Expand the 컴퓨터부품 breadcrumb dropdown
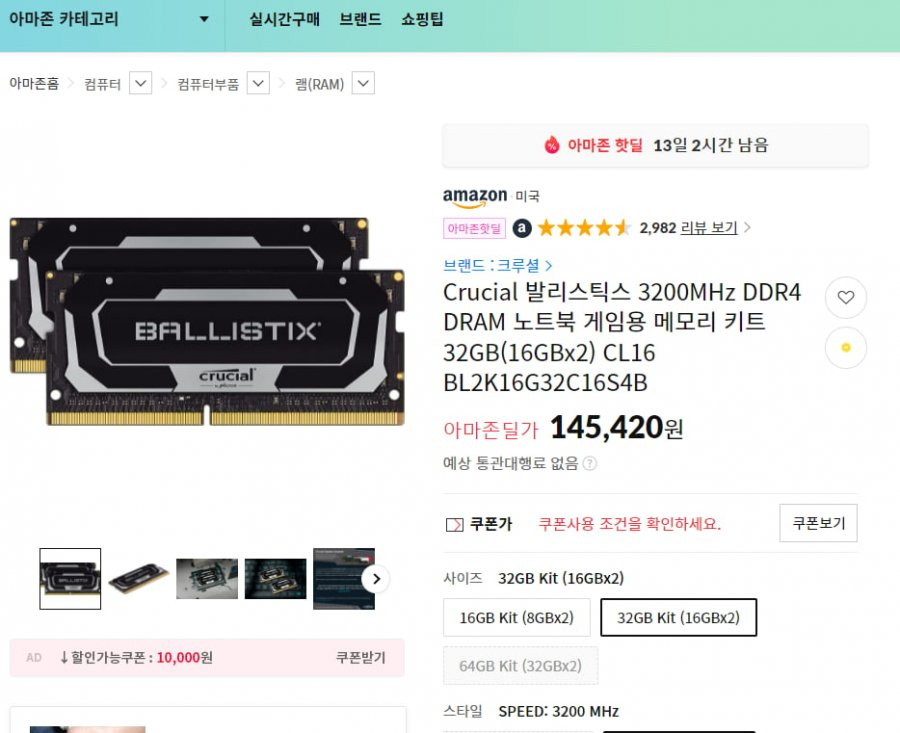Image resolution: width=900 pixels, height=733 pixels. 258,83
